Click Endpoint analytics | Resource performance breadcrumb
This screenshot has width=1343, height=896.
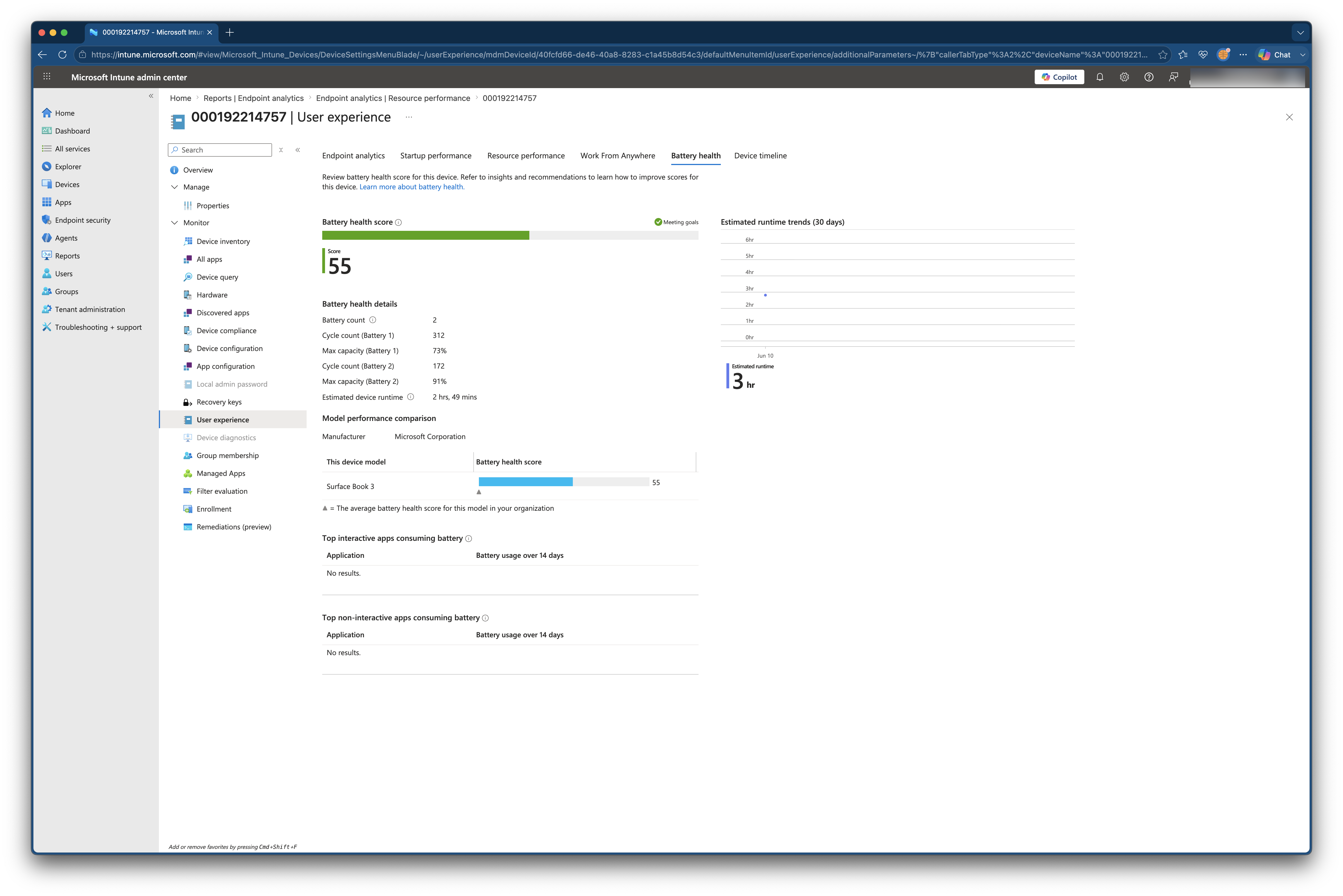click(x=393, y=98)
